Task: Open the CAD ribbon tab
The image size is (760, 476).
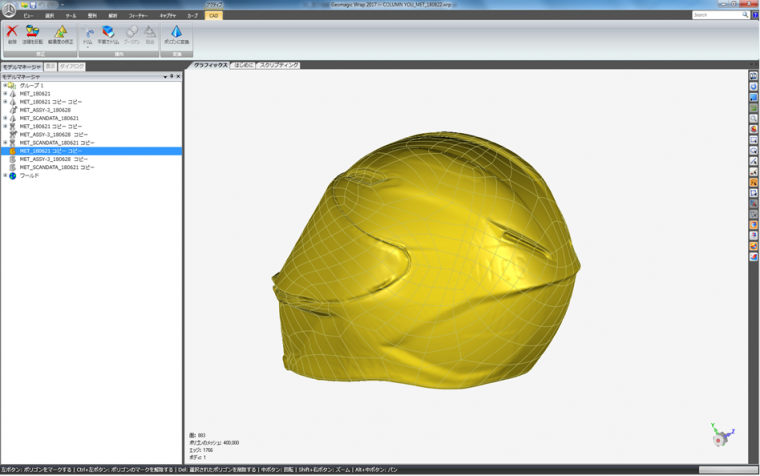Action: [213, 16]
